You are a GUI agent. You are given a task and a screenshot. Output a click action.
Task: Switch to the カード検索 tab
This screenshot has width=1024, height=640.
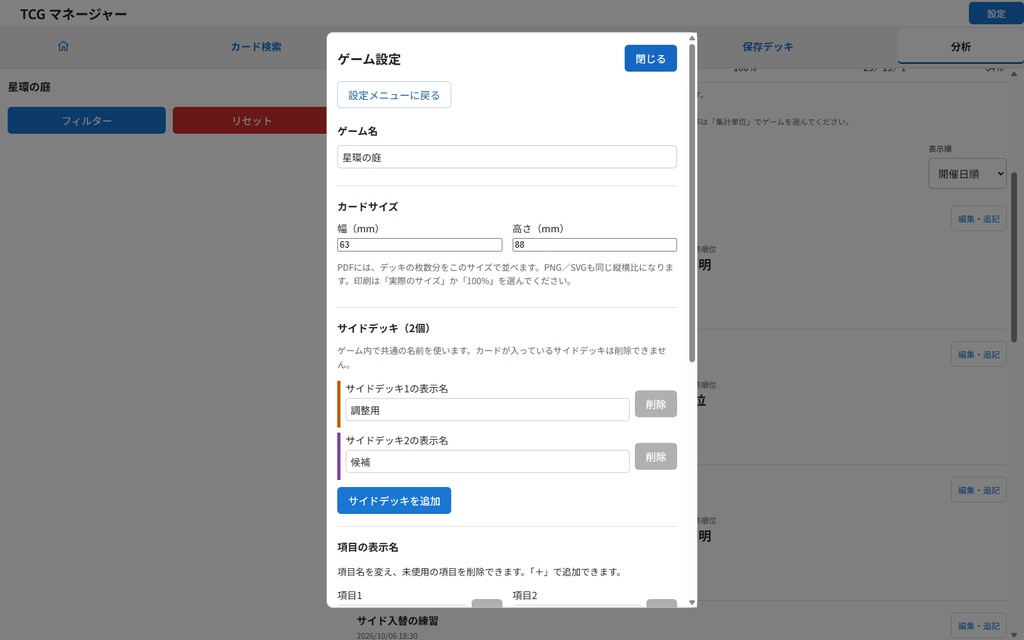click(256, 46)
